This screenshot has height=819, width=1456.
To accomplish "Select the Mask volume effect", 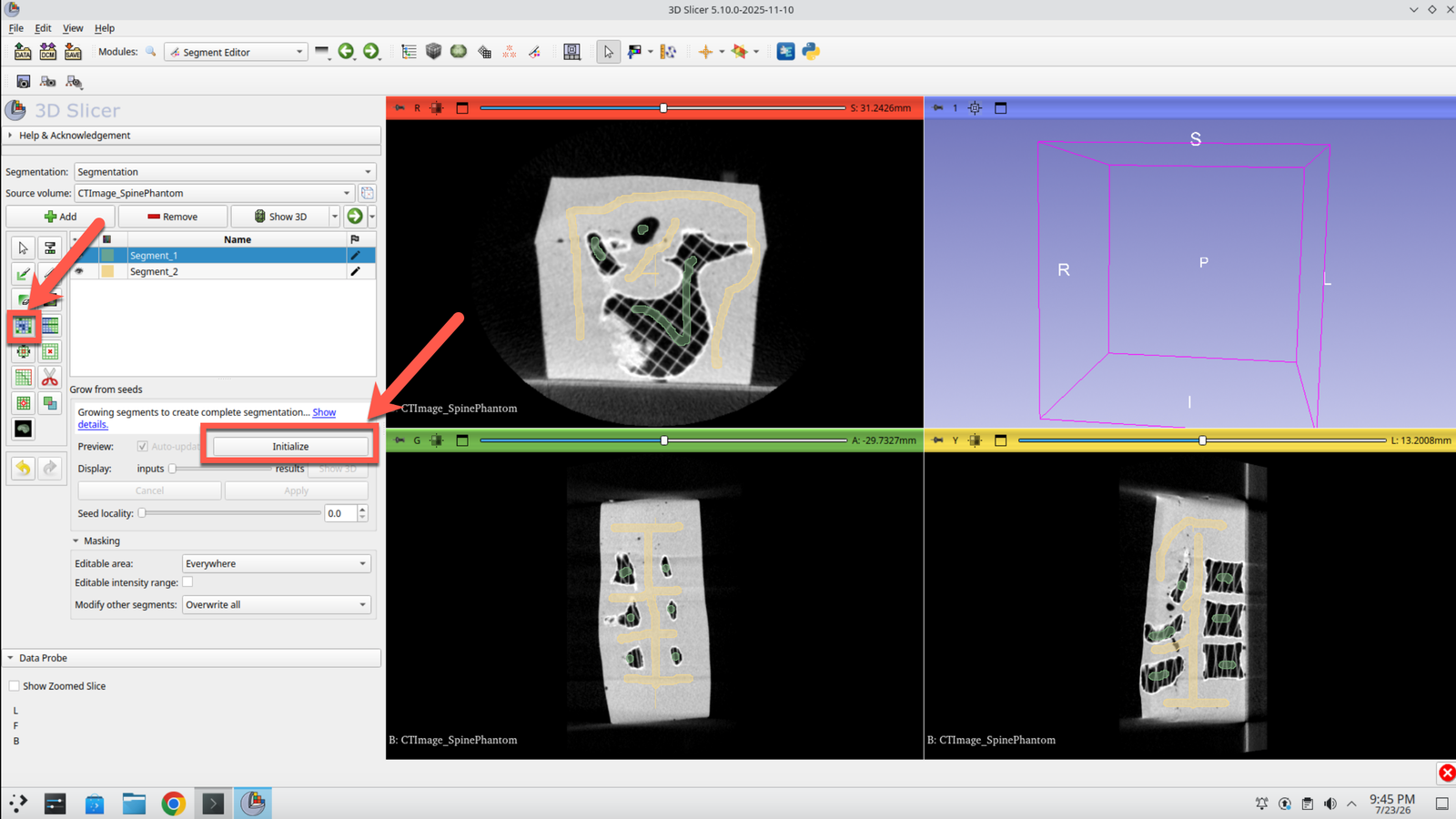I will pyautogui.click(x=24, y=429).
